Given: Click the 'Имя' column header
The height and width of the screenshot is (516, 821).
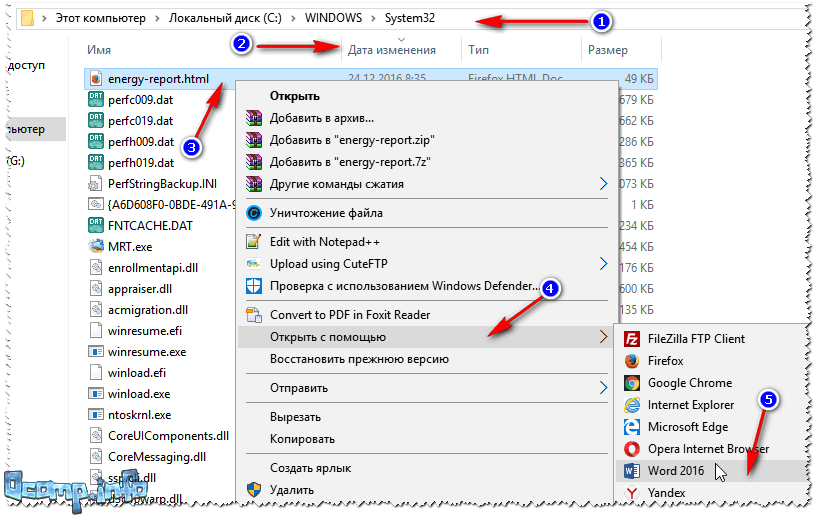Looking at the screenshot, I should click(x=99, y=50).
